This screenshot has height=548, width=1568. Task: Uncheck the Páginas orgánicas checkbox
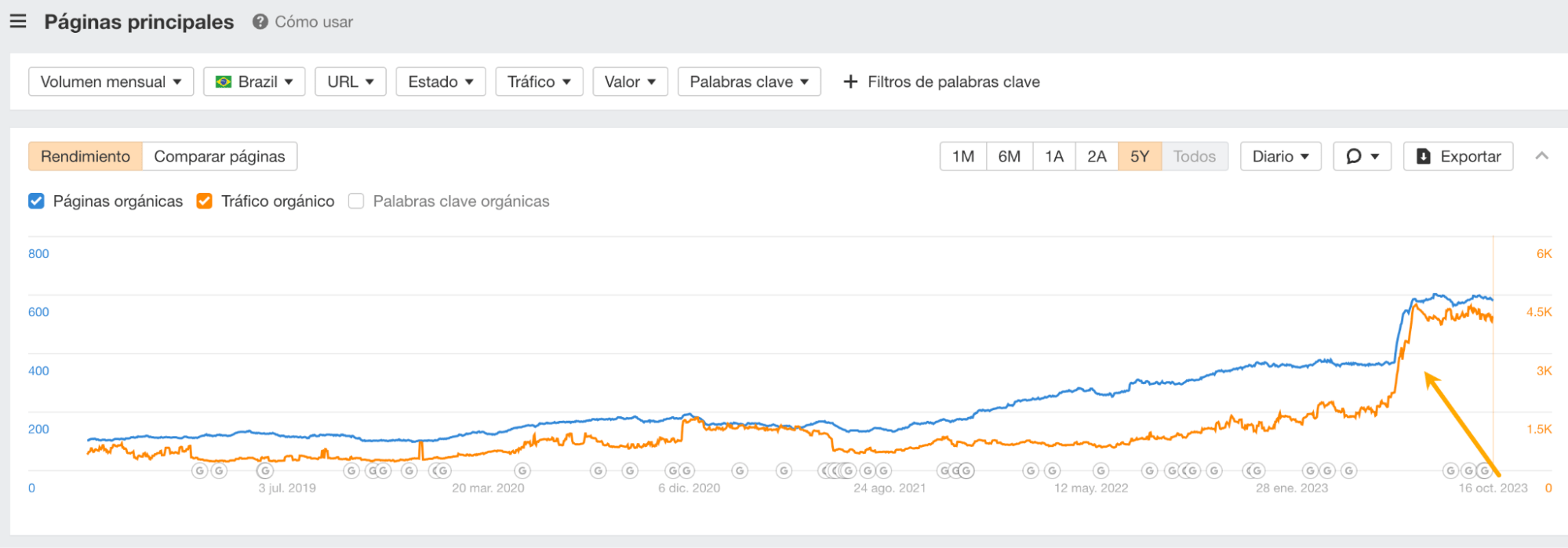pyautogui.click(x=35, y=201)
